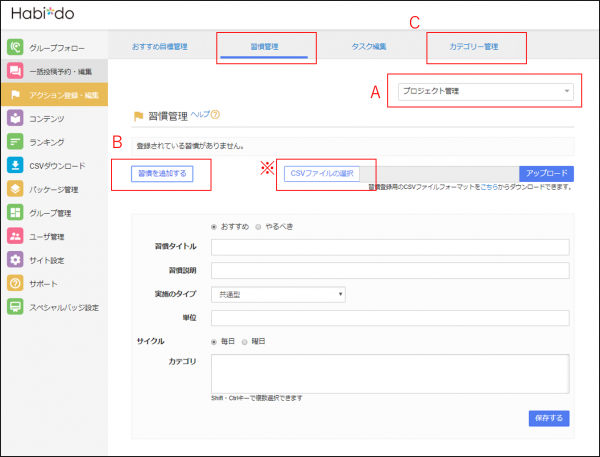The image size is (600, 457).
Task: Open the グループ管理 grid icon
Action: click(15, 212)
